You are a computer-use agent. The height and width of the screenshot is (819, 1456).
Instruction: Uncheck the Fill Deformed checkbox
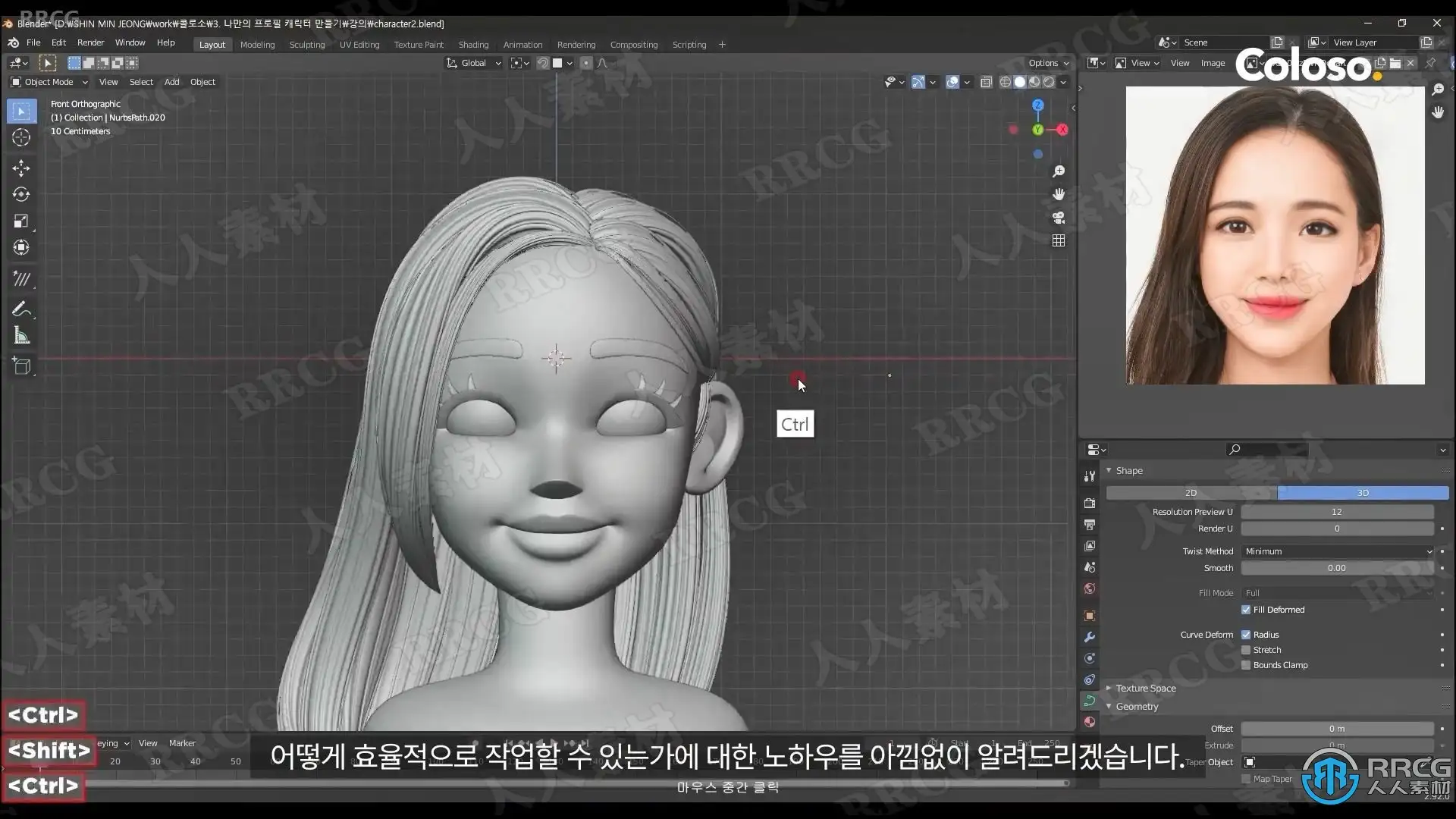[1246, 610]
